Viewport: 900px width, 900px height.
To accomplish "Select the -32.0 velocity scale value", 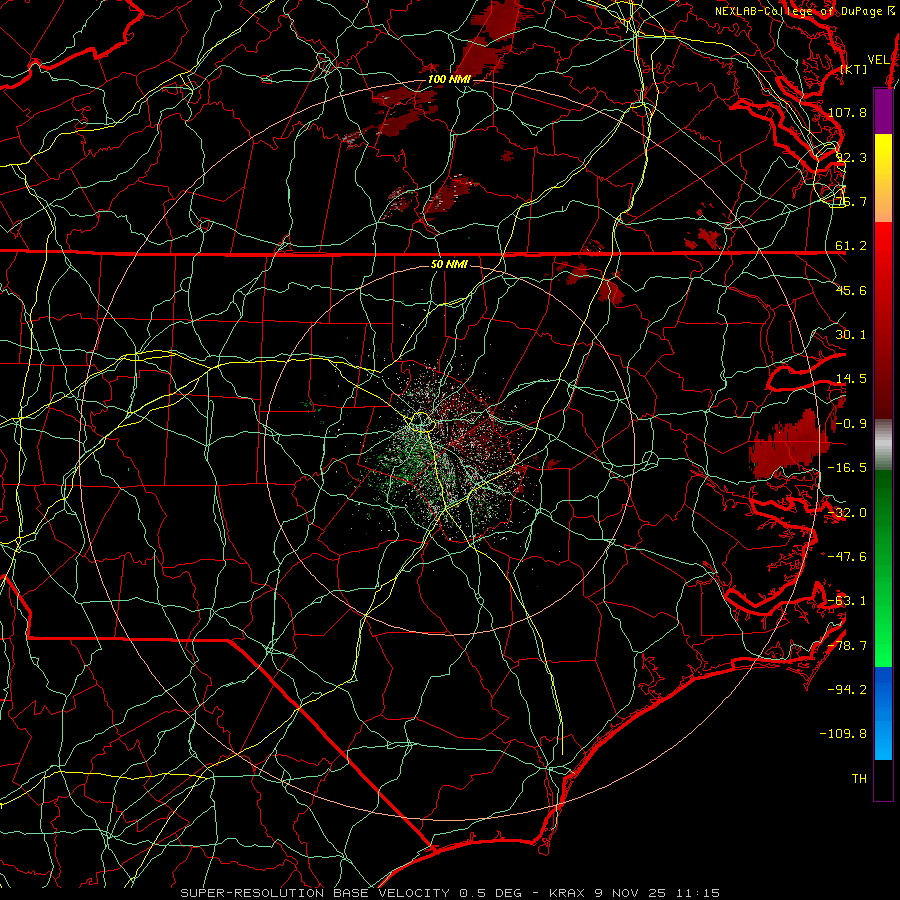I will [847, 513].
